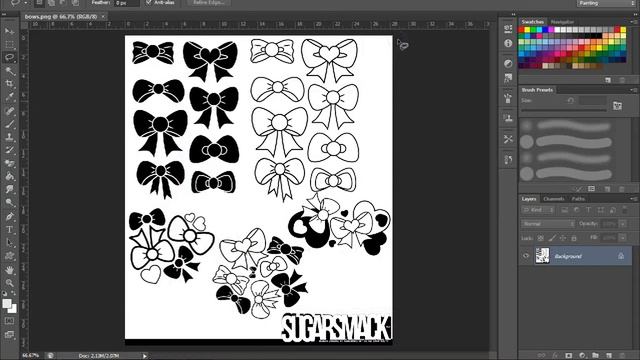Toggle lock position
This screenshot has width=640, height=360.
(563, 238)
